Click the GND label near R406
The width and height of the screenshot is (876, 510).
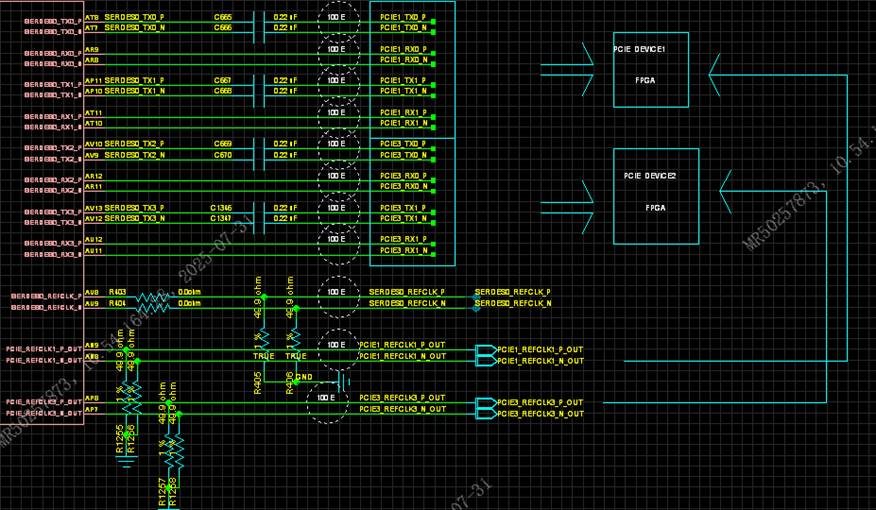click(304, 377)
